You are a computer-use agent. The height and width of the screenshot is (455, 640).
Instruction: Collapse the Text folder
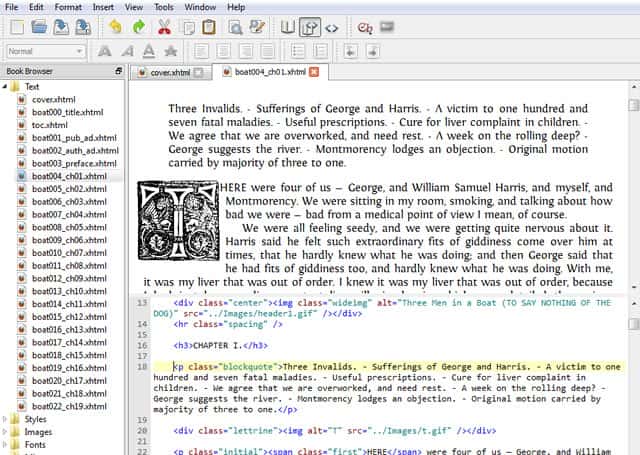pyautogui.click(x=5, y=87)
